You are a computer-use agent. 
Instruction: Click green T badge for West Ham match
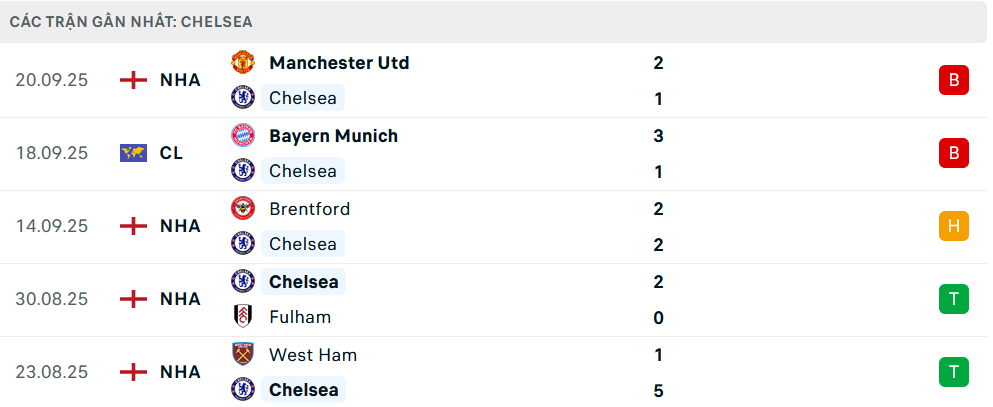[953, 372]
